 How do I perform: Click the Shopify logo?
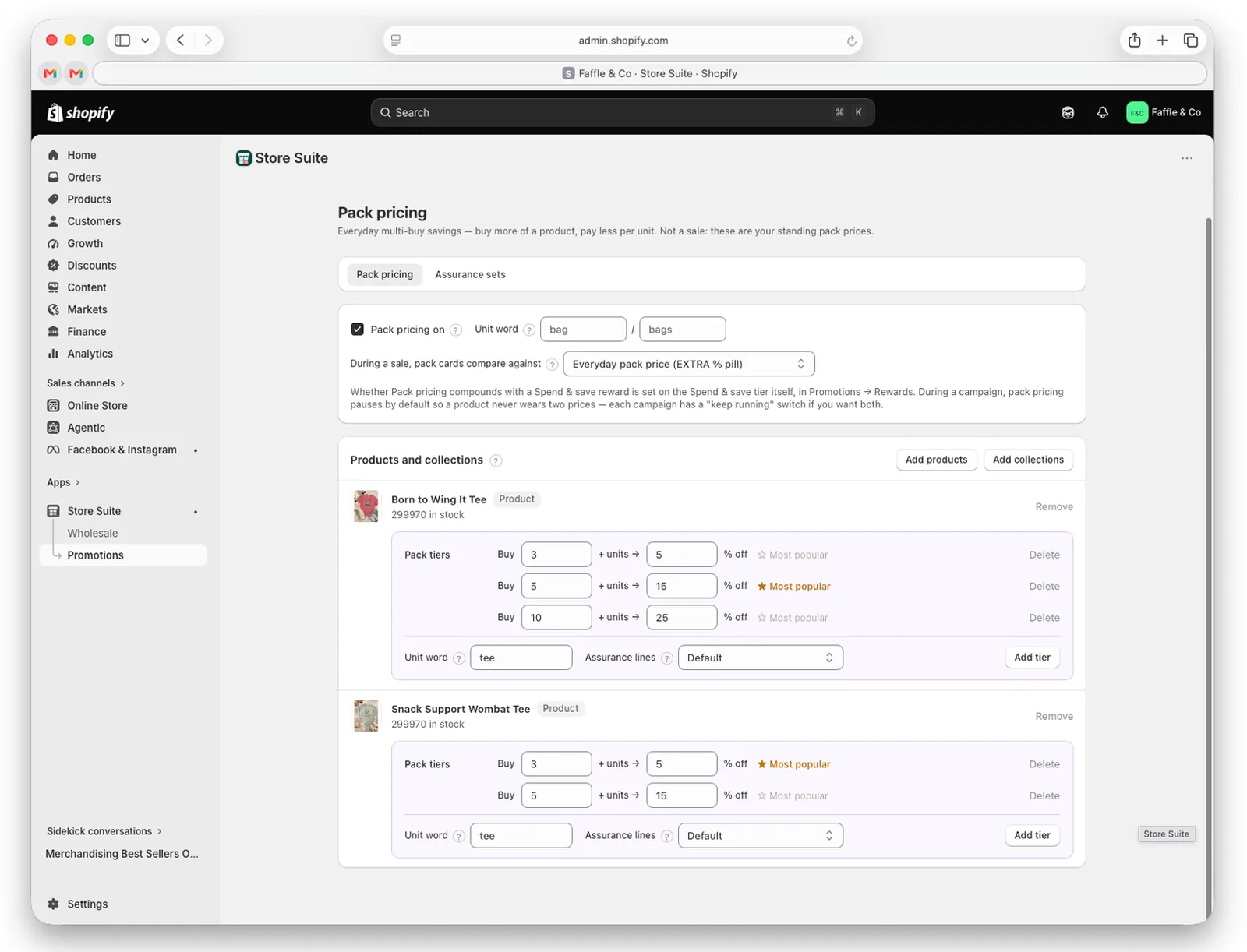[81, 113]
